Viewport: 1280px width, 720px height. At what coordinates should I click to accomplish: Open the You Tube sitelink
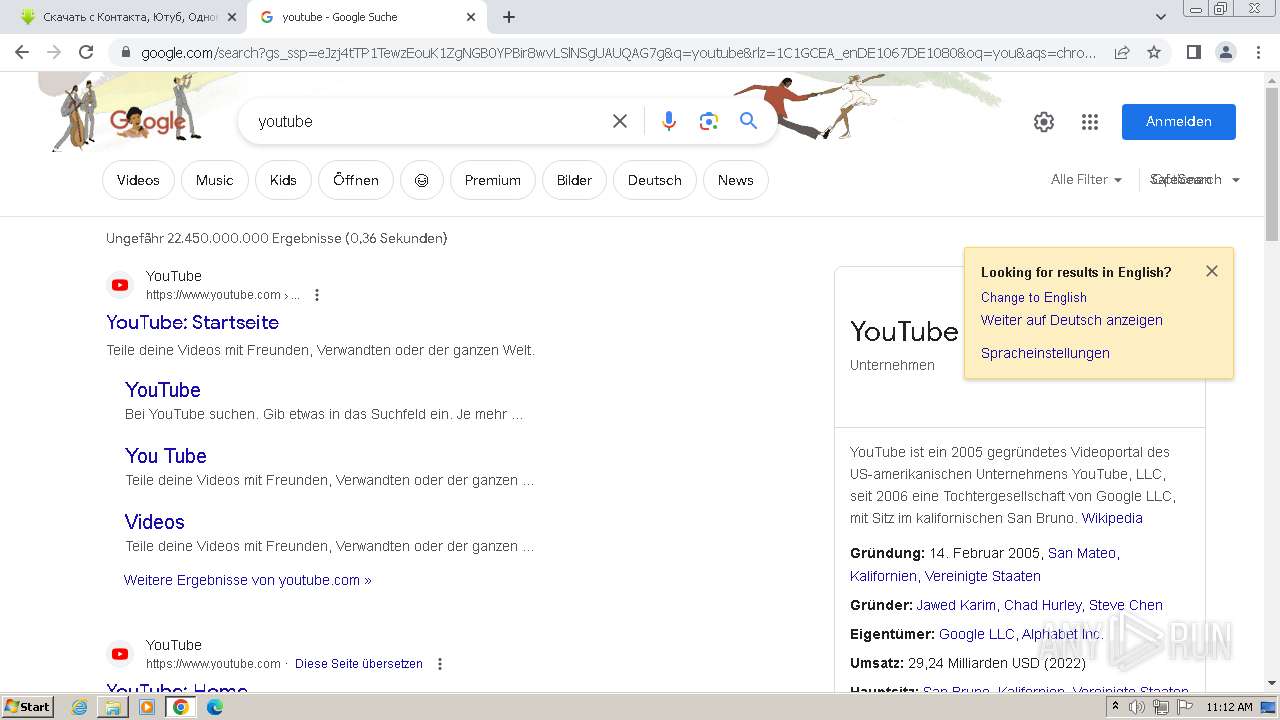[166, 456]
